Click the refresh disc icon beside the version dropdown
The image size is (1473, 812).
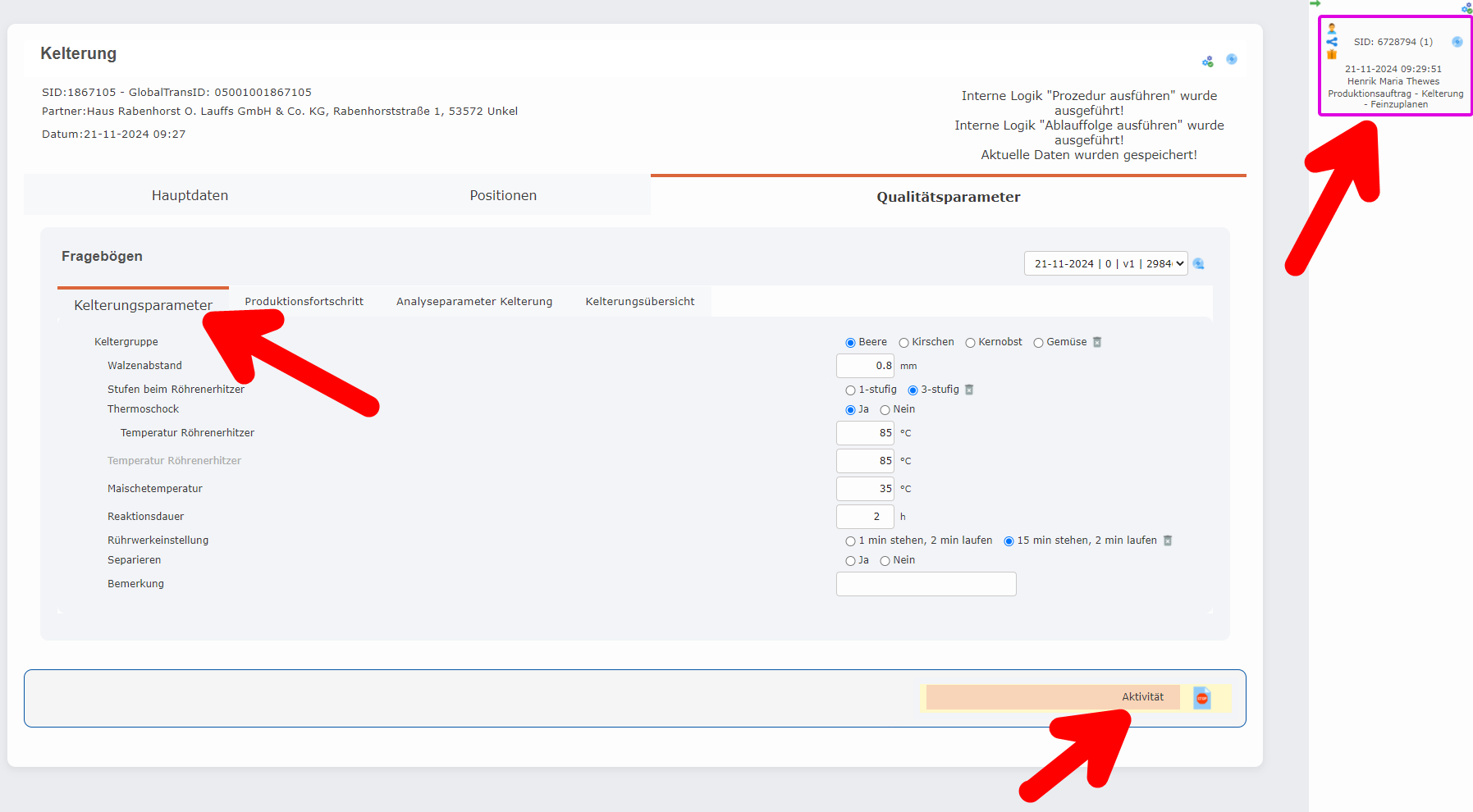click(x=1200, y=263)
